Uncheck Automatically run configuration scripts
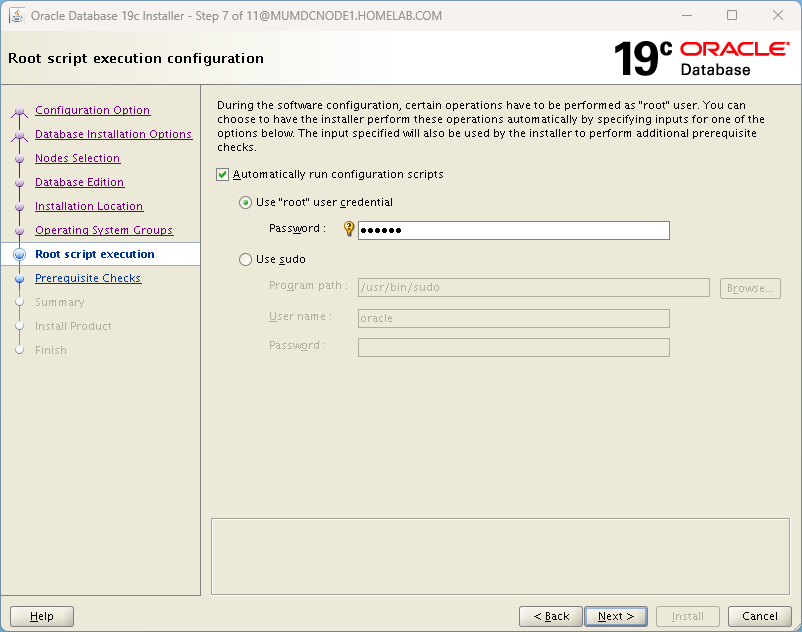The image size is (802, 632). [223, 175]
